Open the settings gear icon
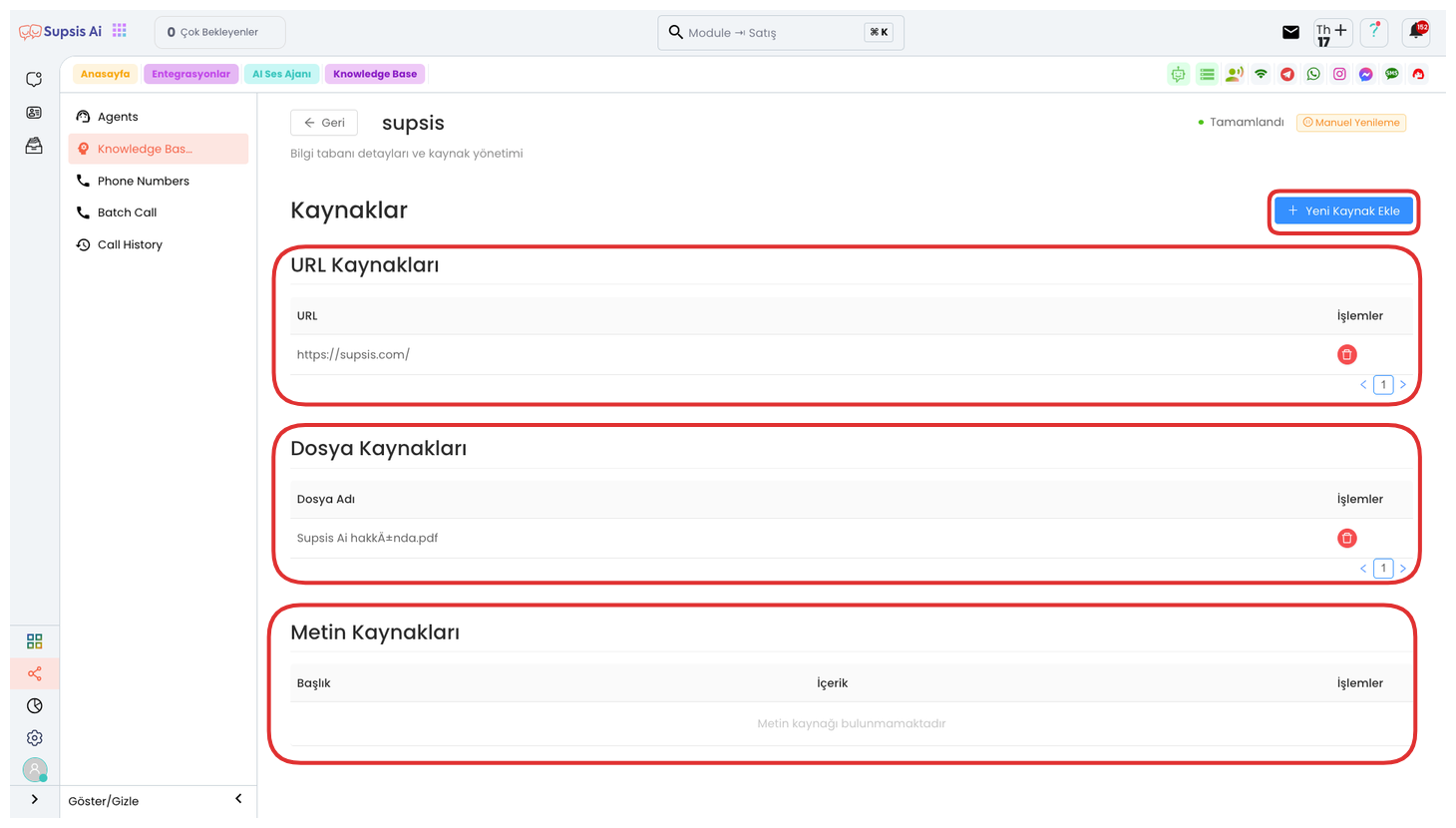The image size is (1456, 828). 35,738
